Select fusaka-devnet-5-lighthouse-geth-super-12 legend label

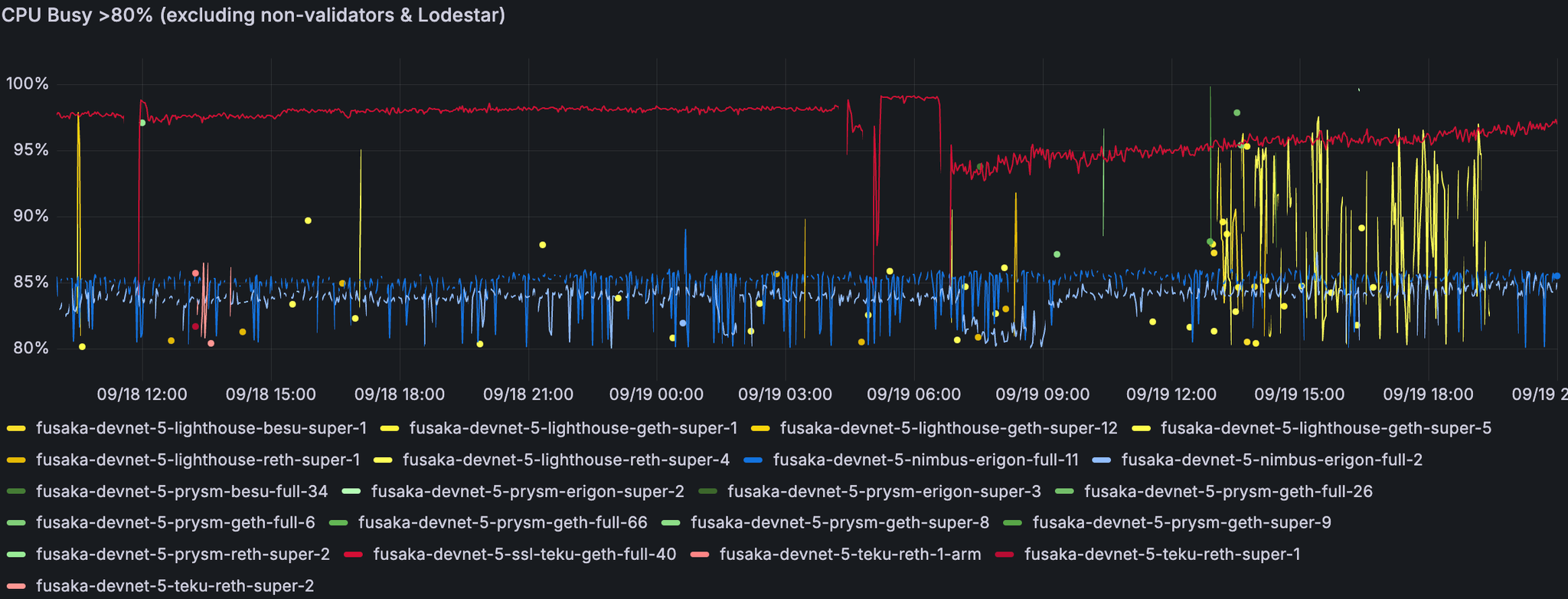[948, 428]
